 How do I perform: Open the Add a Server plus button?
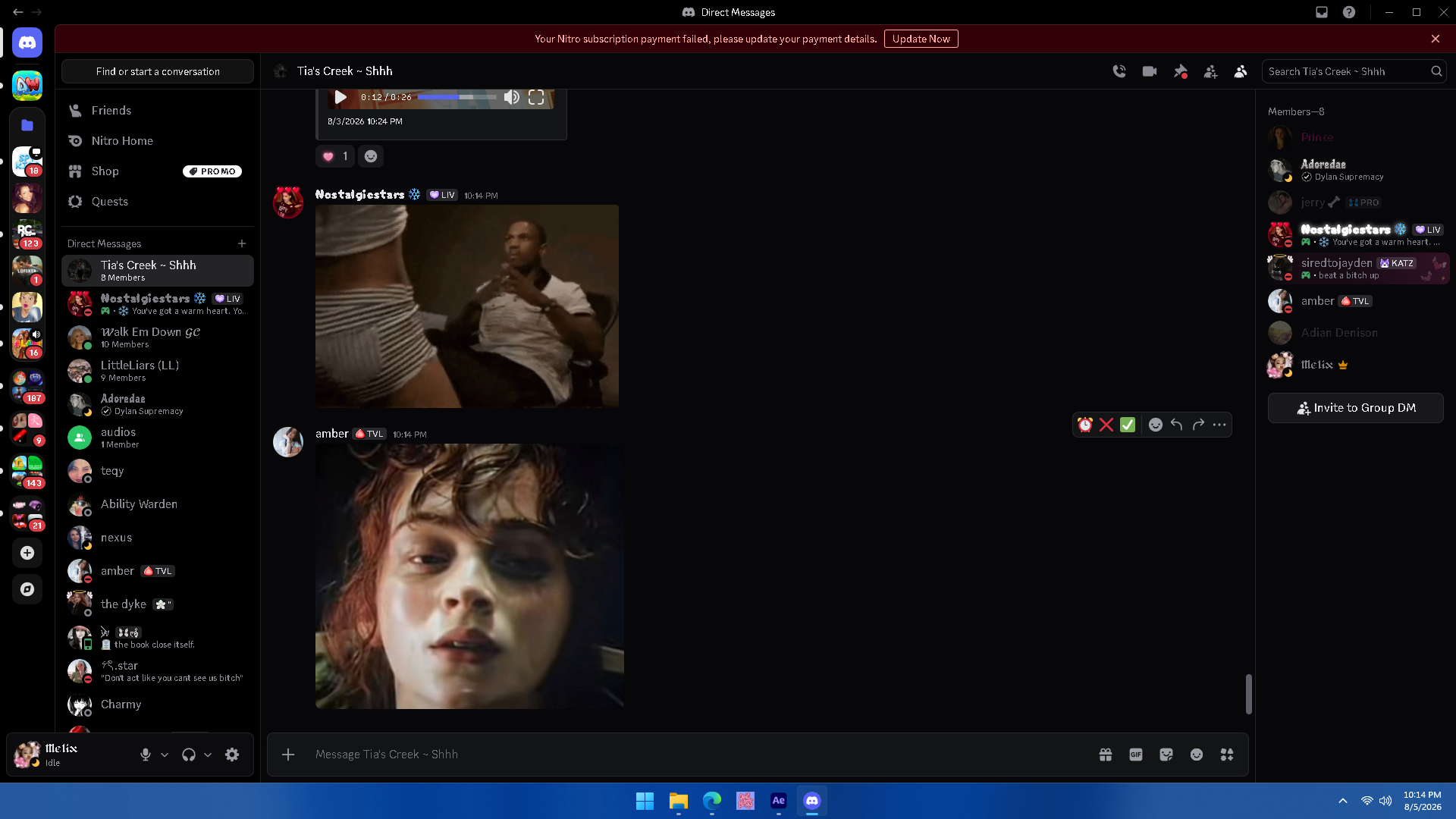pyautogui.click(x=27, y=553)
